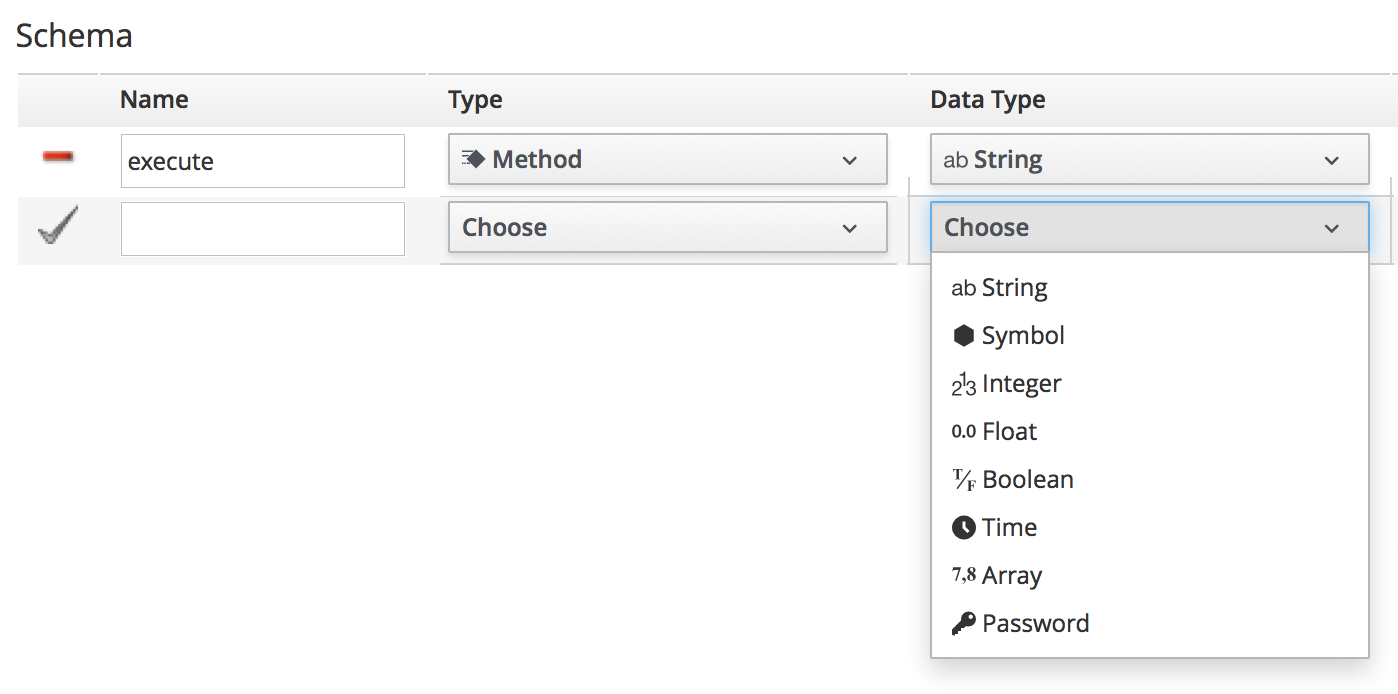Choose the key icon for Password
The height and width of the screenshot is (694, 1398).
coord(963,624)
